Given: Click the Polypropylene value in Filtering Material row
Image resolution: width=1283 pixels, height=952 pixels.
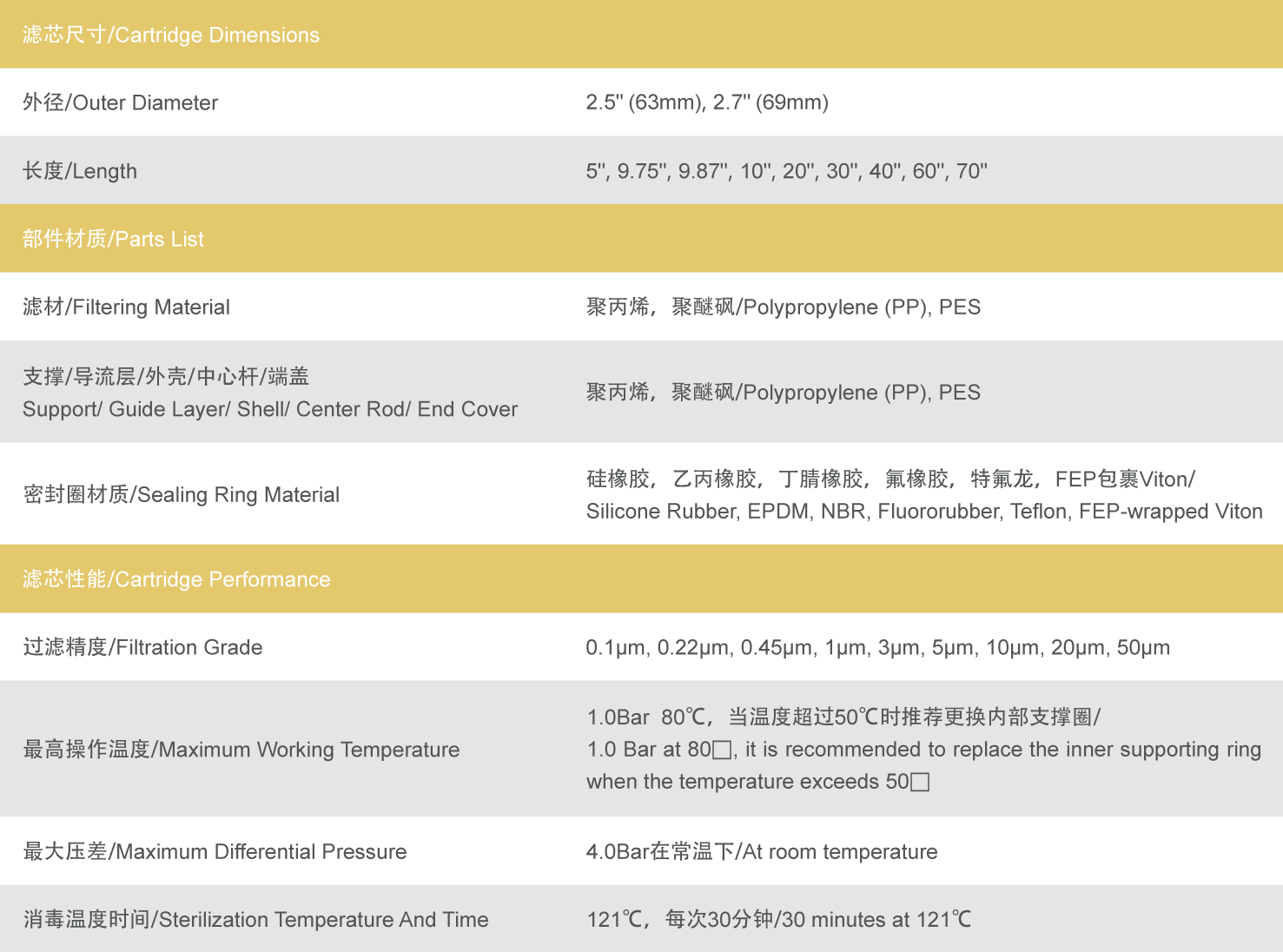Looking at the screenshot, I should (784, 307).
